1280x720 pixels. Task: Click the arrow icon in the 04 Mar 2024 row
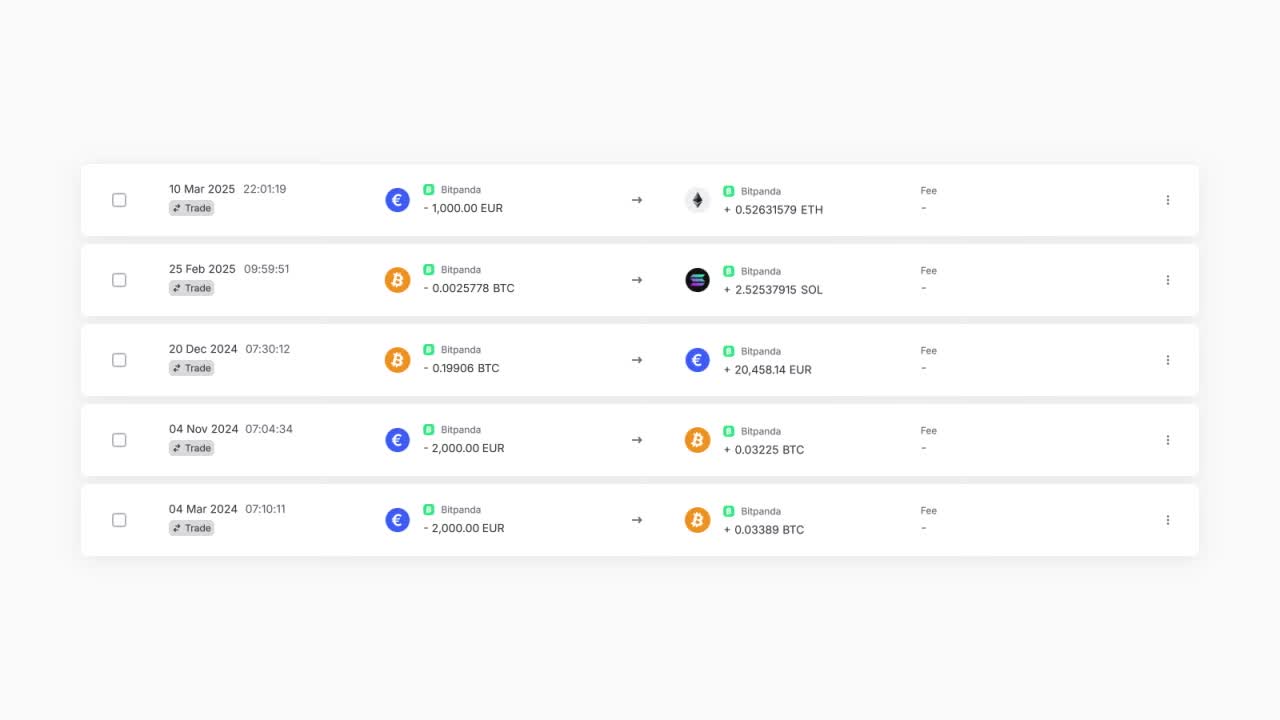coord(637,520)
